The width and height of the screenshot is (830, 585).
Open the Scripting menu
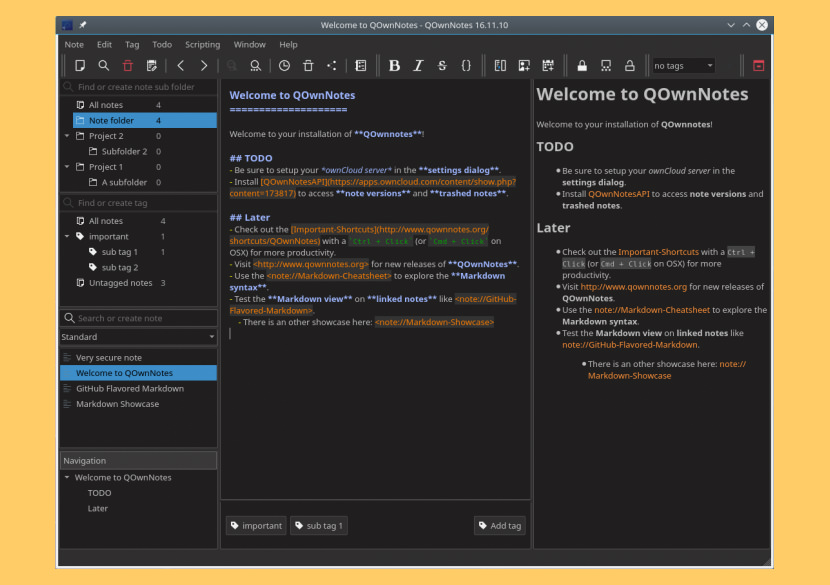pyautogui.click(x=202, y=44)
